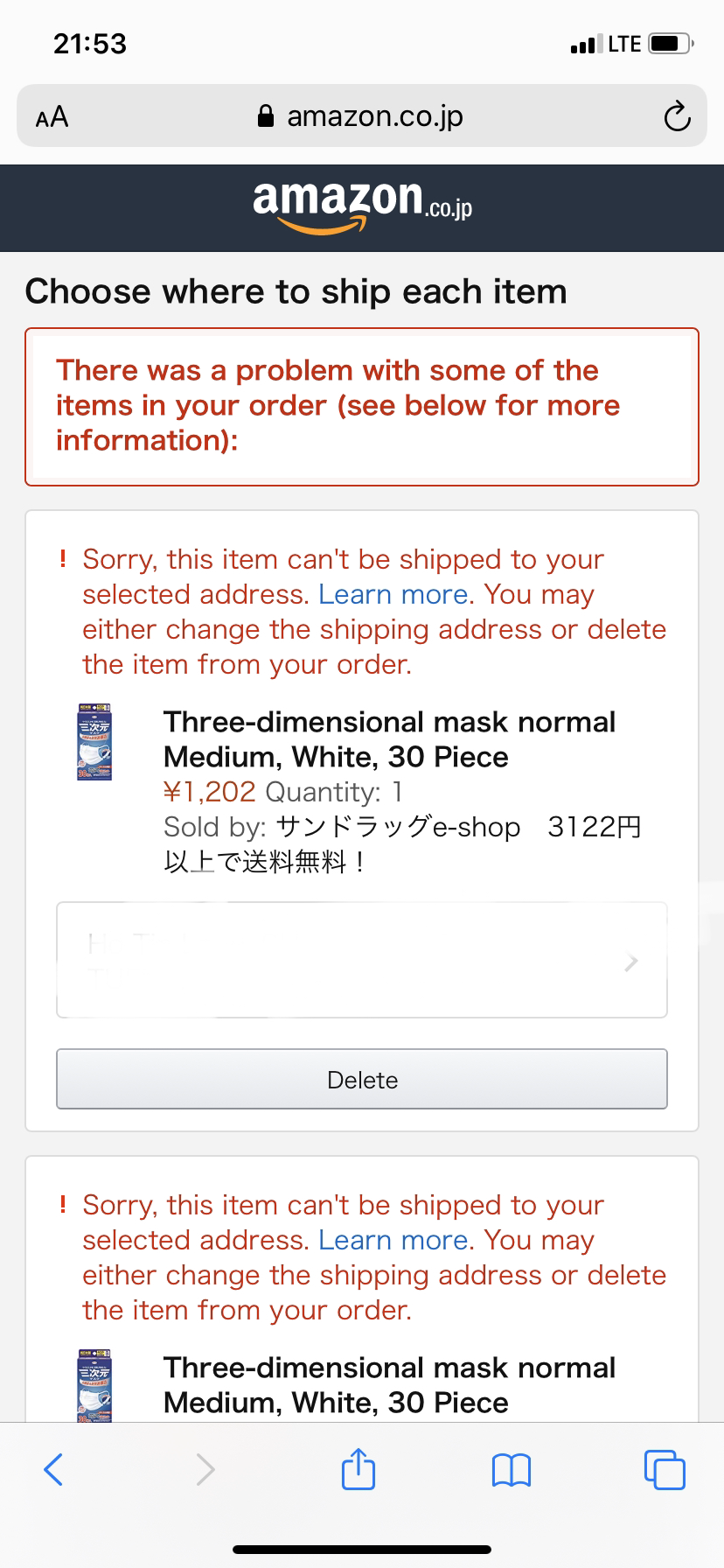
Task: Tap the first mask product thumbnail
Action: [x=94, y=741]
